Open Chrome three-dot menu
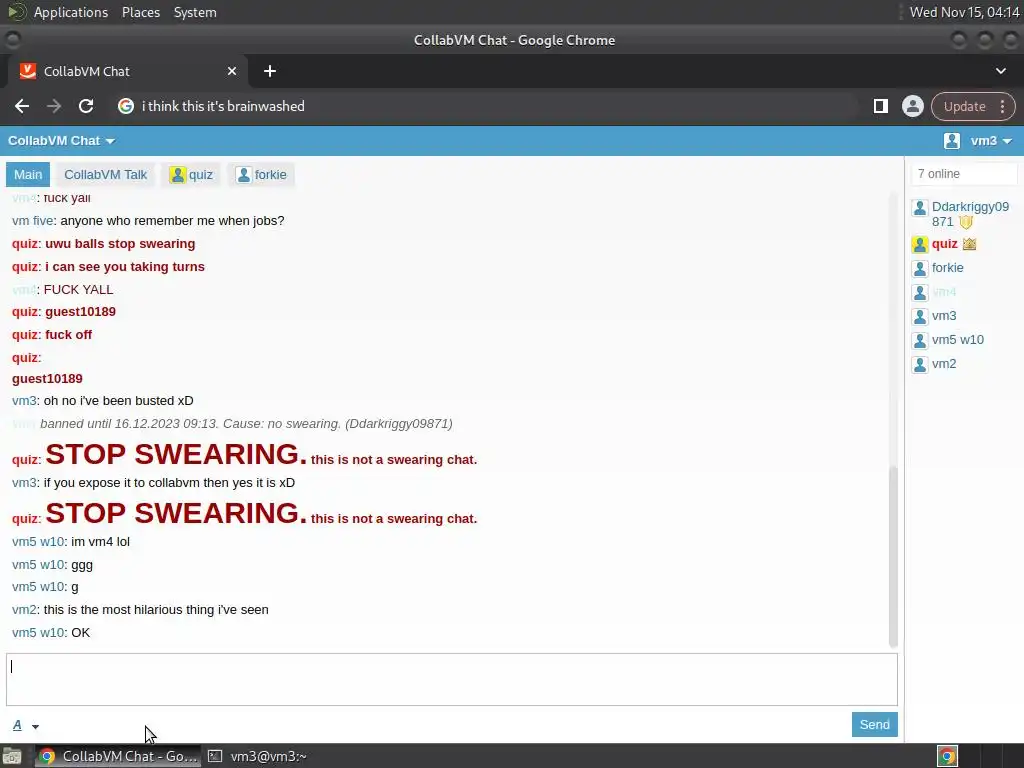Image resolution: width=1024 pixels, height=768 pixels. coord(1002,106)
